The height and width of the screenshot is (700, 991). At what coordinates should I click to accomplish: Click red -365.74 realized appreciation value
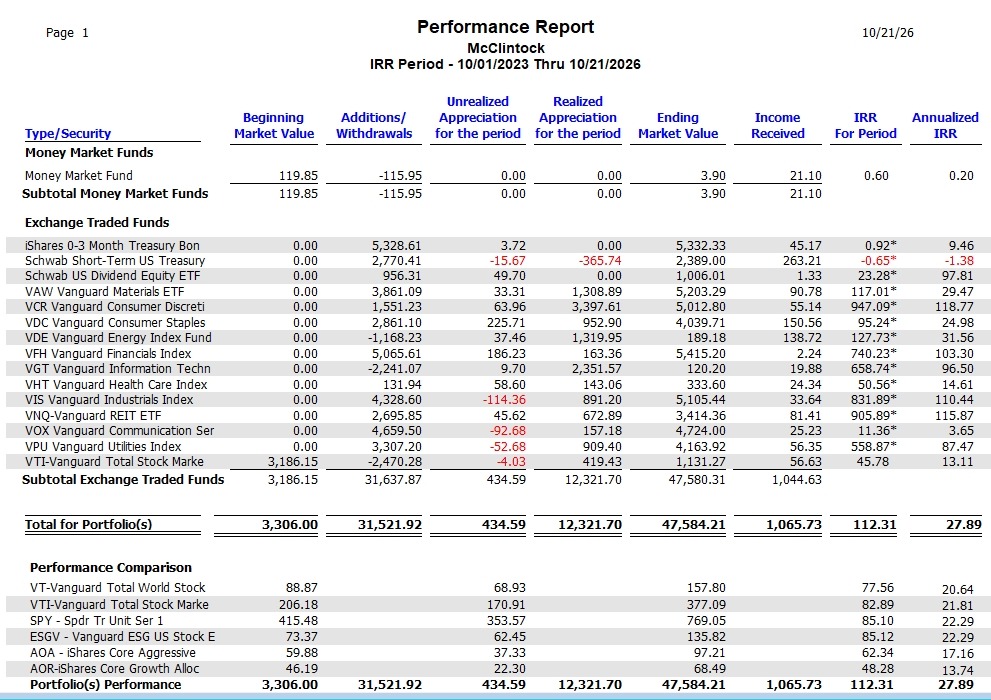599,260
